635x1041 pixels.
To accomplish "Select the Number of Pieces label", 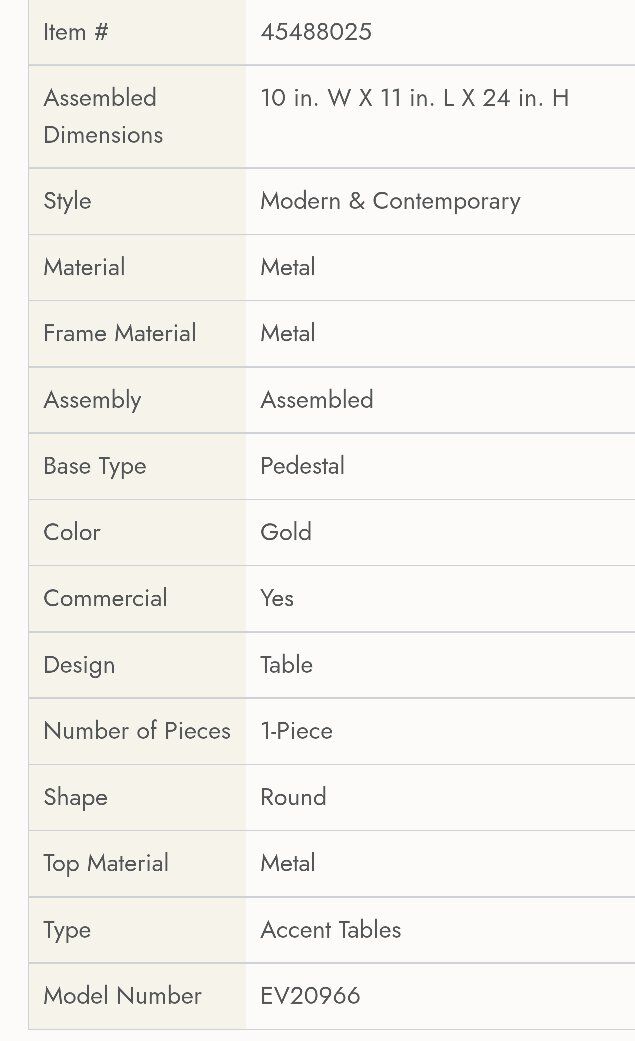I will click(x=137, y=731).
